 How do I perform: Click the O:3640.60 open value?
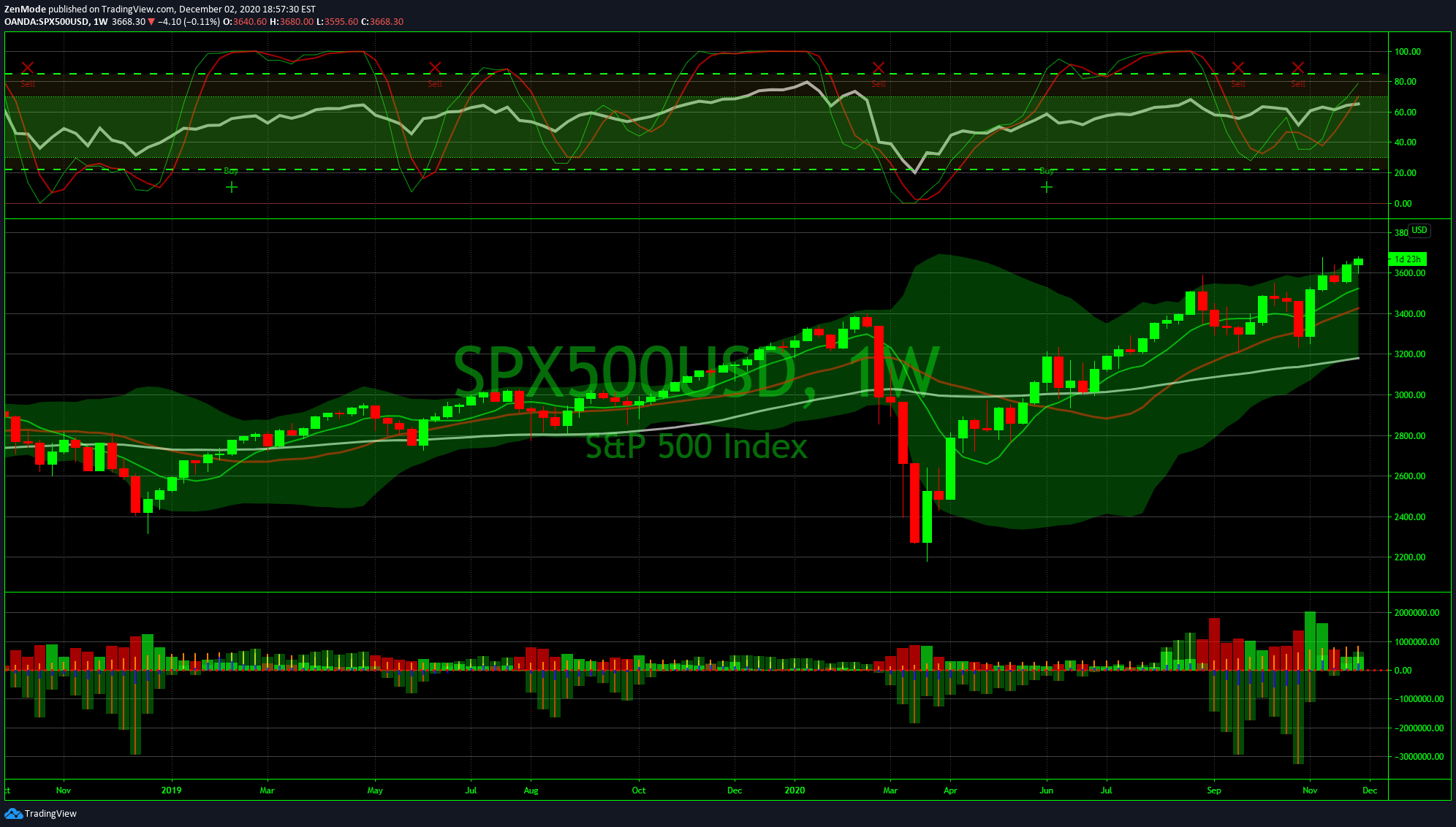pyautogui.click(x=245, y=22)
